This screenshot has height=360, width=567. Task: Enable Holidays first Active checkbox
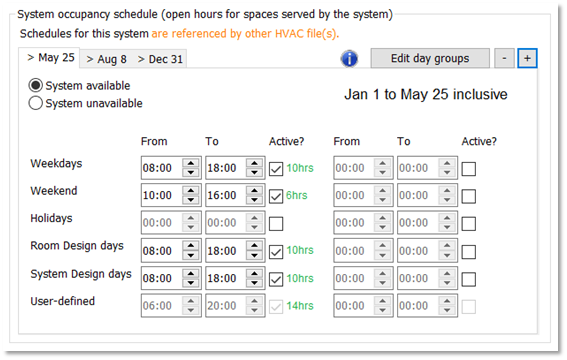276,224
